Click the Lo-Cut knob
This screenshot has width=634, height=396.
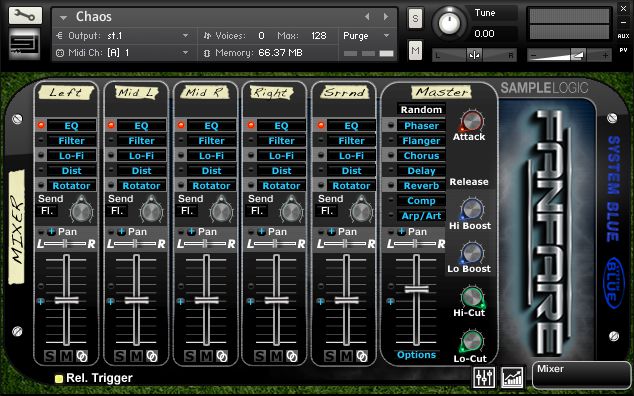[x=472, y=342]
